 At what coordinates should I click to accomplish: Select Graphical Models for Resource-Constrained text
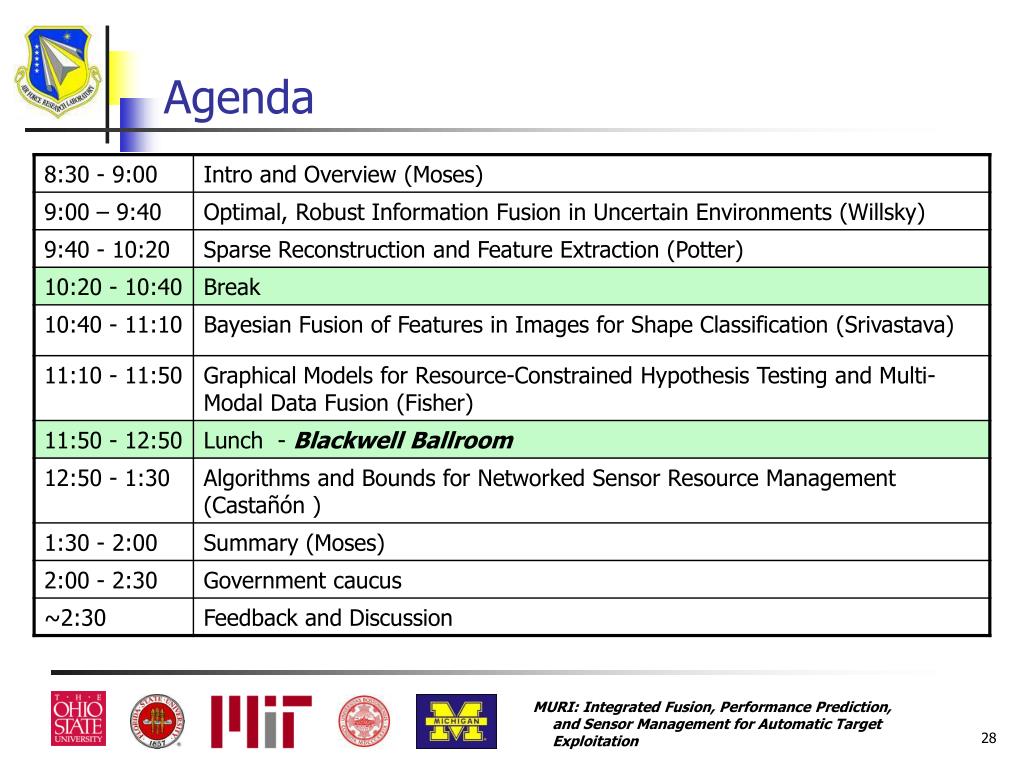click(x=569, y=389)
